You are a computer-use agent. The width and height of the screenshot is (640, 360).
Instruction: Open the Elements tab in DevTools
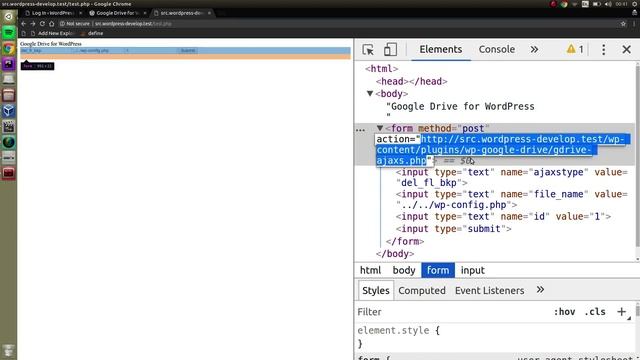click(x=441, y=49)
